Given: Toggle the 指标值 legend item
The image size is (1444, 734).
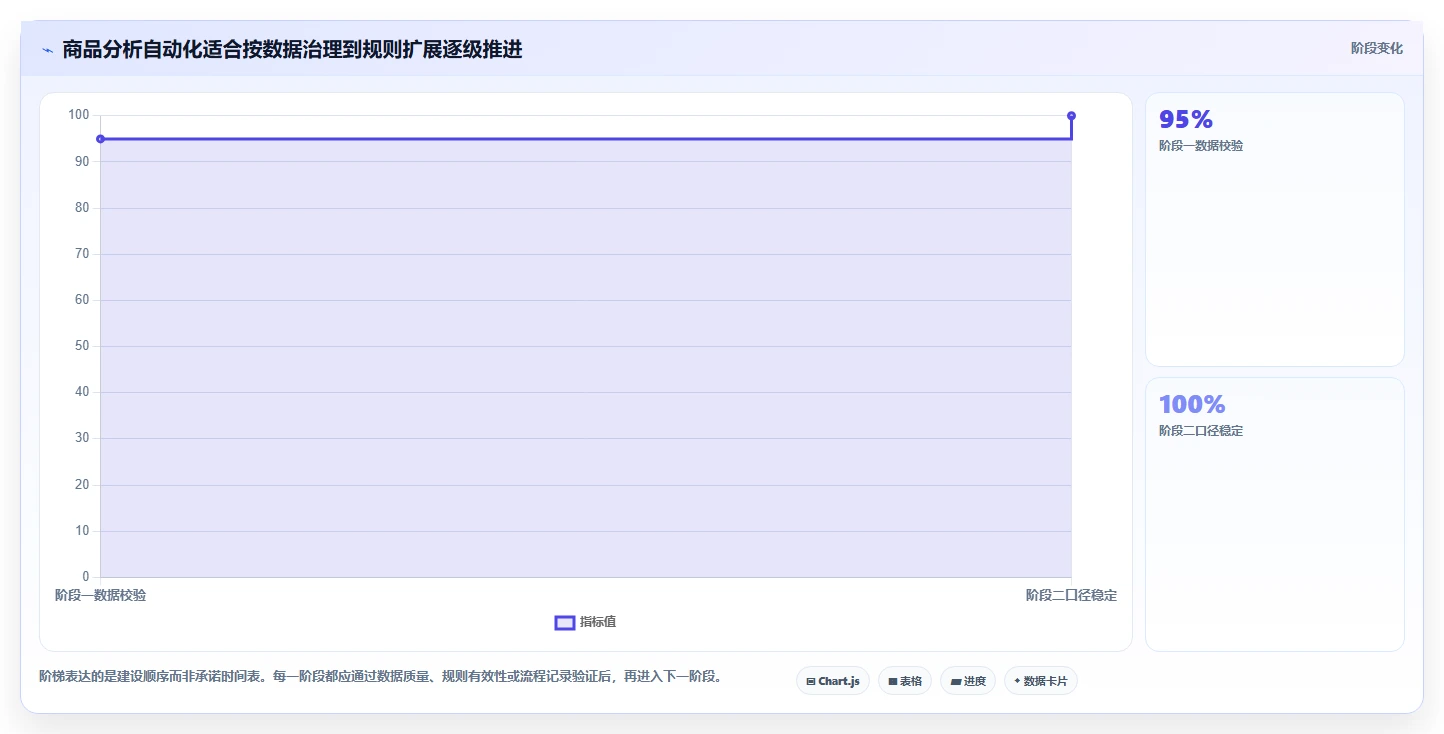Looking at the screenshot, I should coord(586,622).
